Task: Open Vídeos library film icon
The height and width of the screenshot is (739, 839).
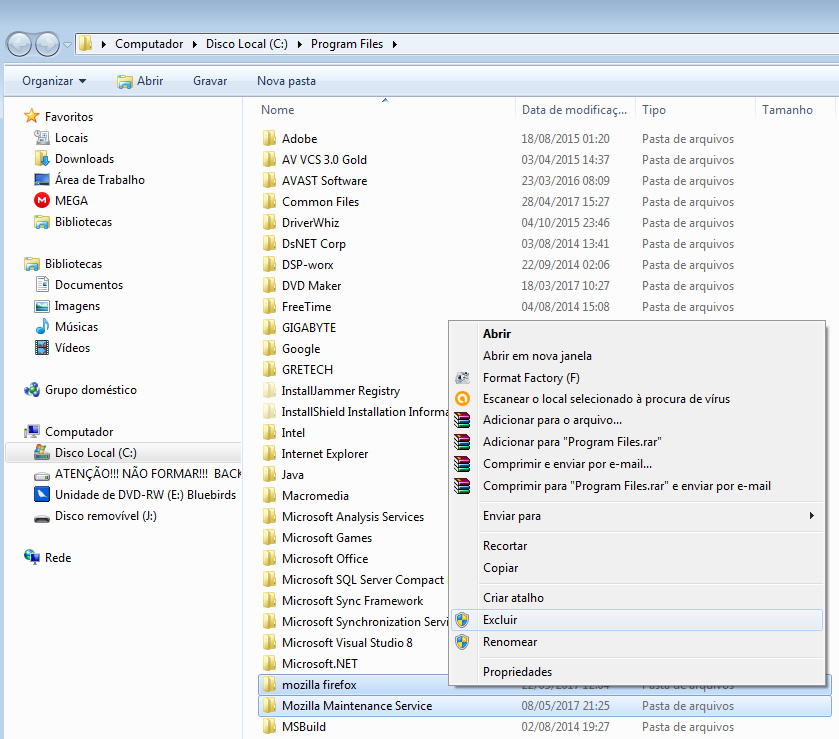Action: 42,347
